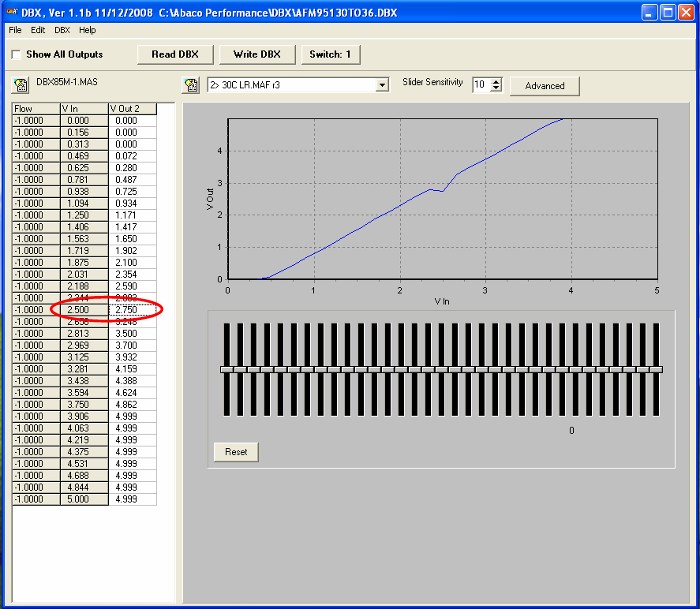Click the Reset button below sliders
Screen dimensions: 700x609
236,452
